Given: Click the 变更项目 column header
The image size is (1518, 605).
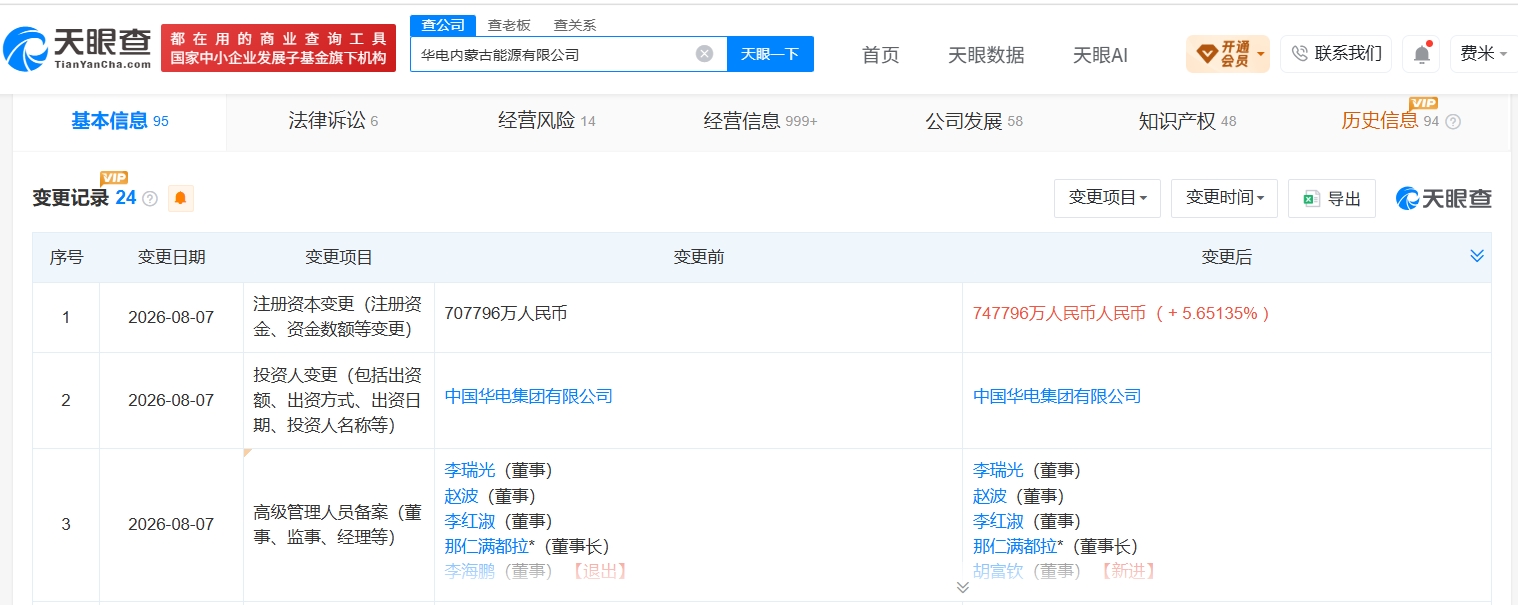Looking at the screenshot, I should pyautogui.click(x=339, y=257).
